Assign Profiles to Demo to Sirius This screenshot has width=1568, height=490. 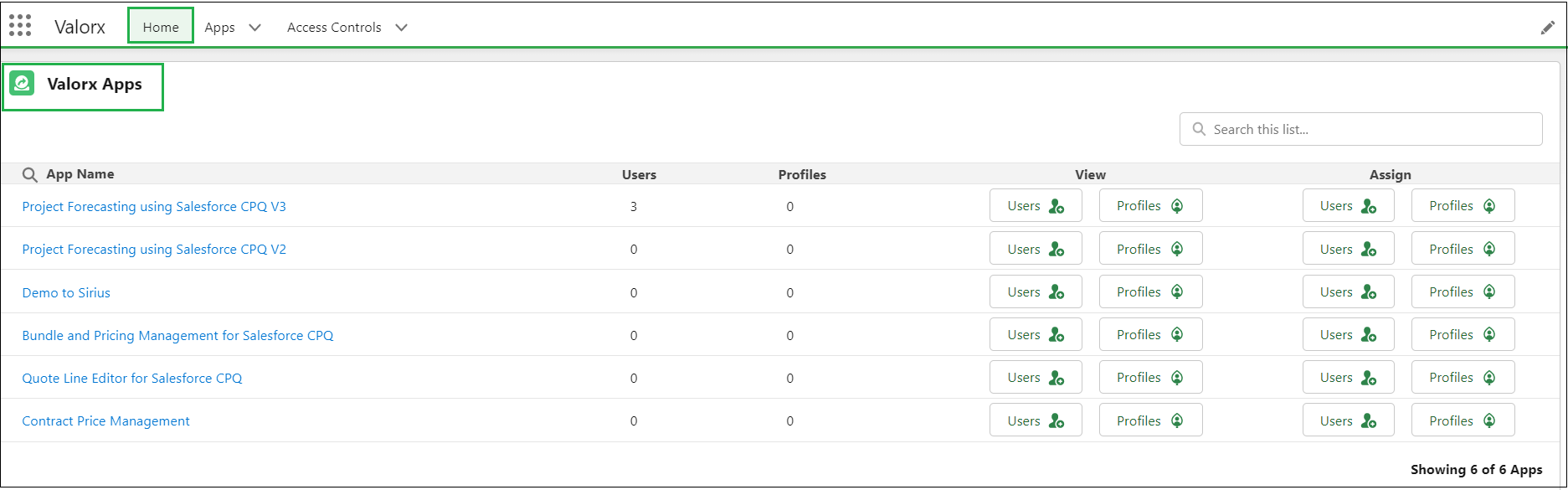coord(1463,291)
